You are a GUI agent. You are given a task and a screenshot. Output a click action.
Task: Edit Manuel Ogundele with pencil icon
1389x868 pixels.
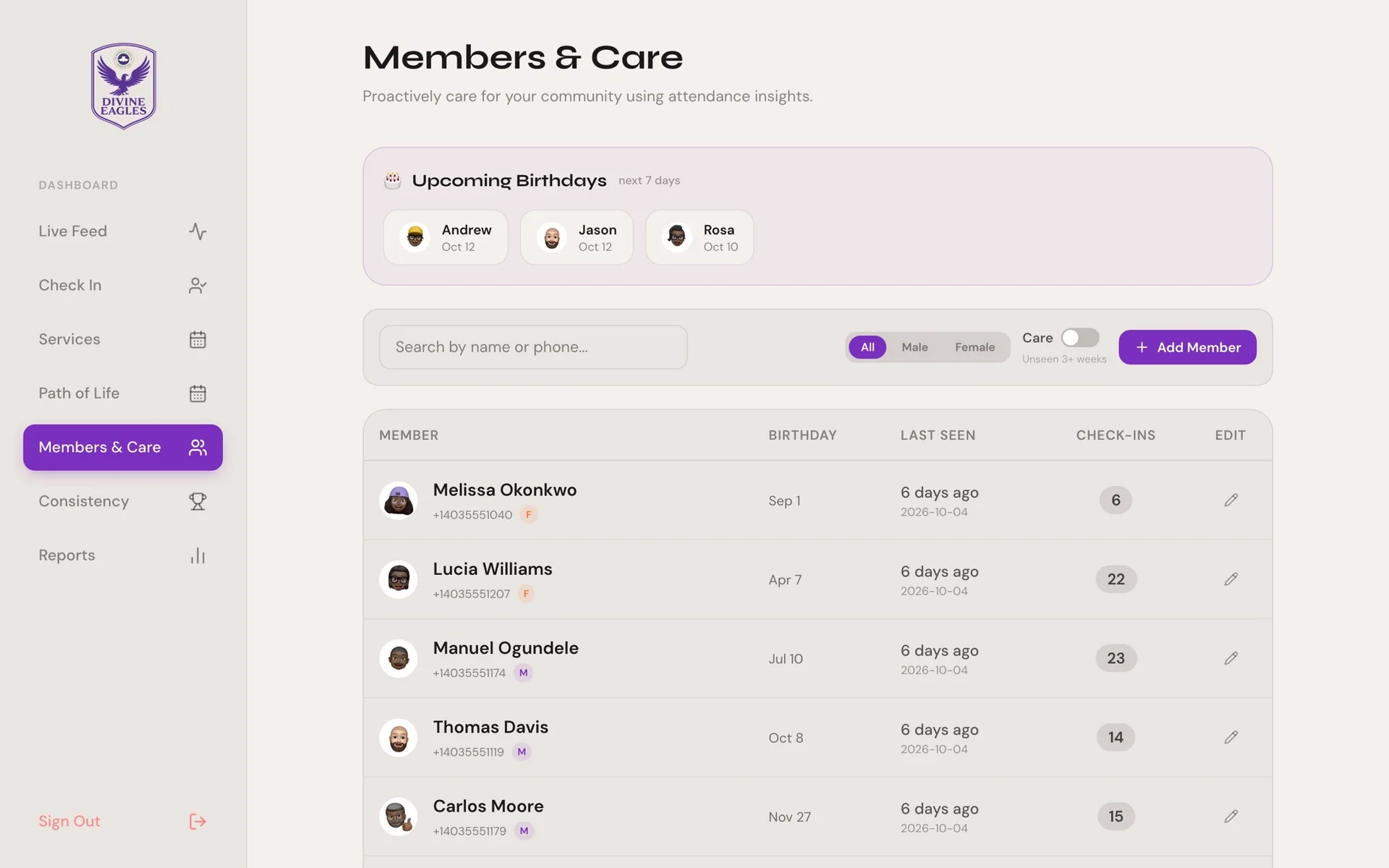click(x=1231, y=658)
